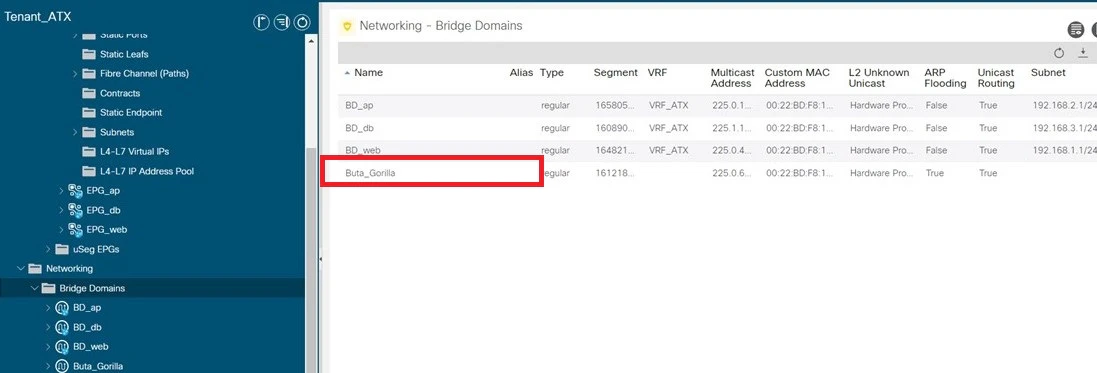This screenshot has width=1097, height=373.
Task: Click the Buta_Gorilla bridge domain icon in tree
Action: pos(62,366)
